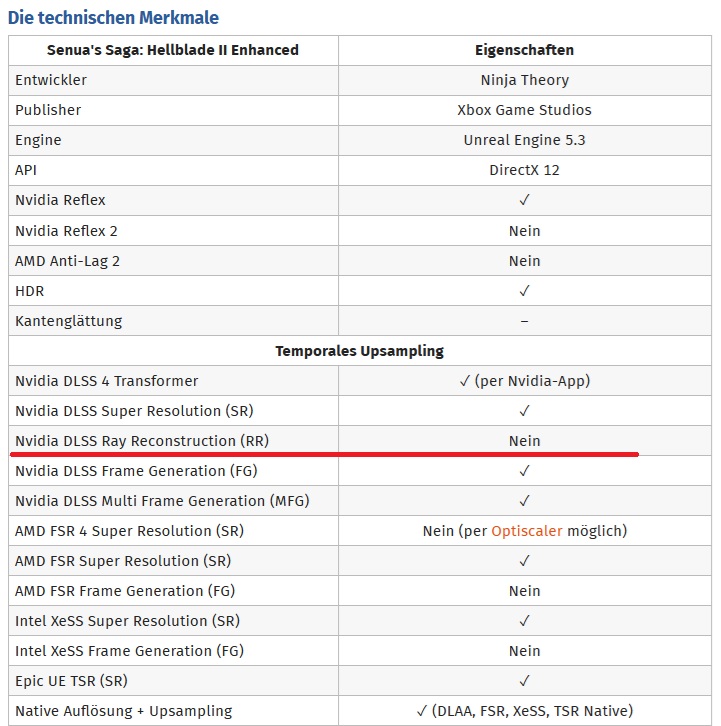This screenshot has width=721, height=726.
Task: Click the AMD FSR Super Resolution (SR) checkmark
Action: (524, 561)
